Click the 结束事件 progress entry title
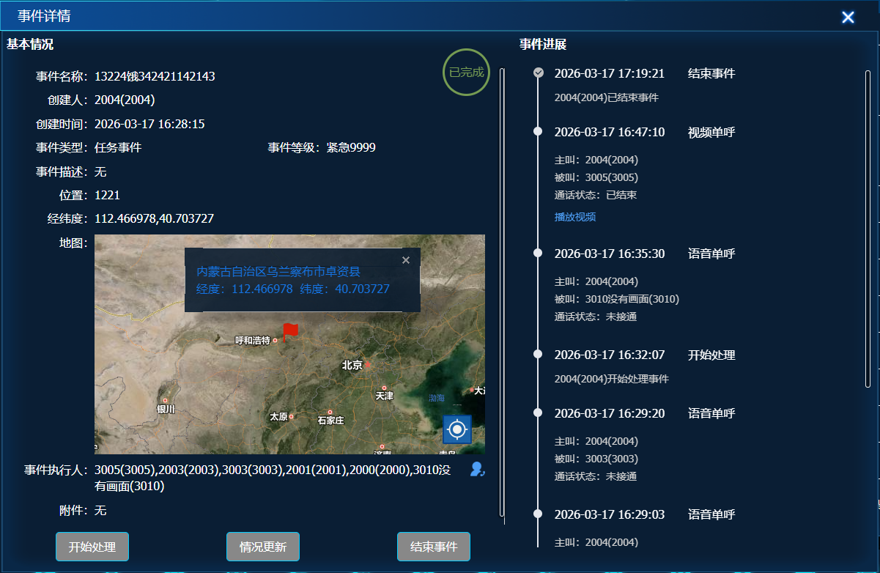Screen dimensions: 880x573 tap(712, 74)
